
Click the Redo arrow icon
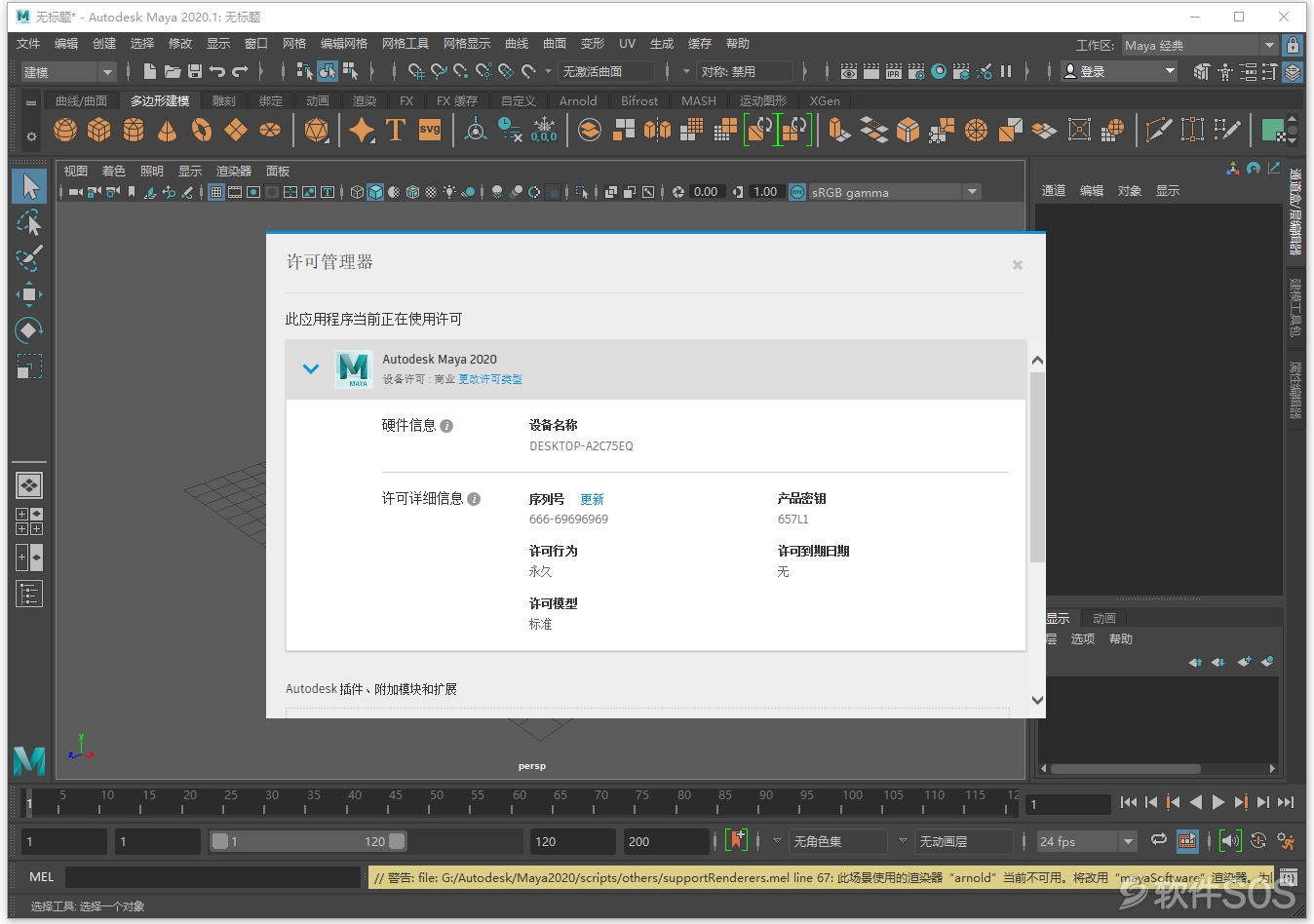[x=241, y=71]
